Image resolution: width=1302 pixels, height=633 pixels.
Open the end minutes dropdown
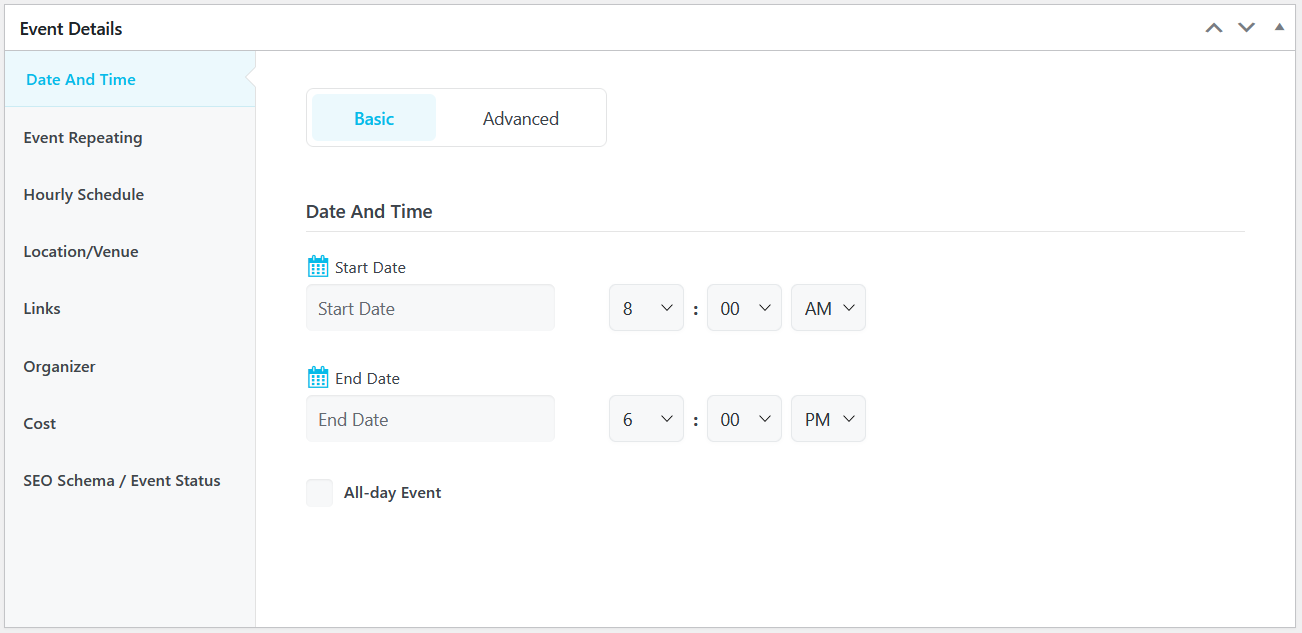[x=744, y=419]
